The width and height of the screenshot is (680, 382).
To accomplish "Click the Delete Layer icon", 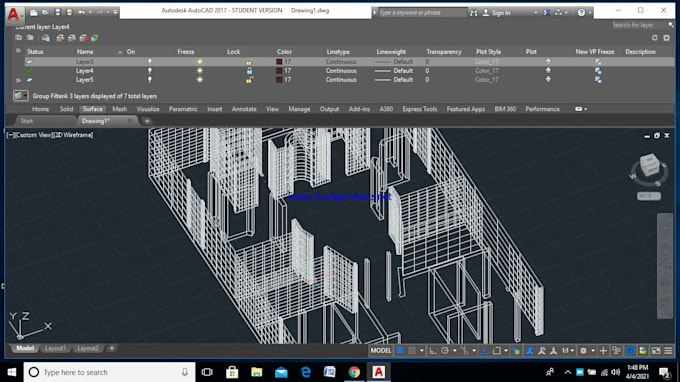I will pos(83,38).
